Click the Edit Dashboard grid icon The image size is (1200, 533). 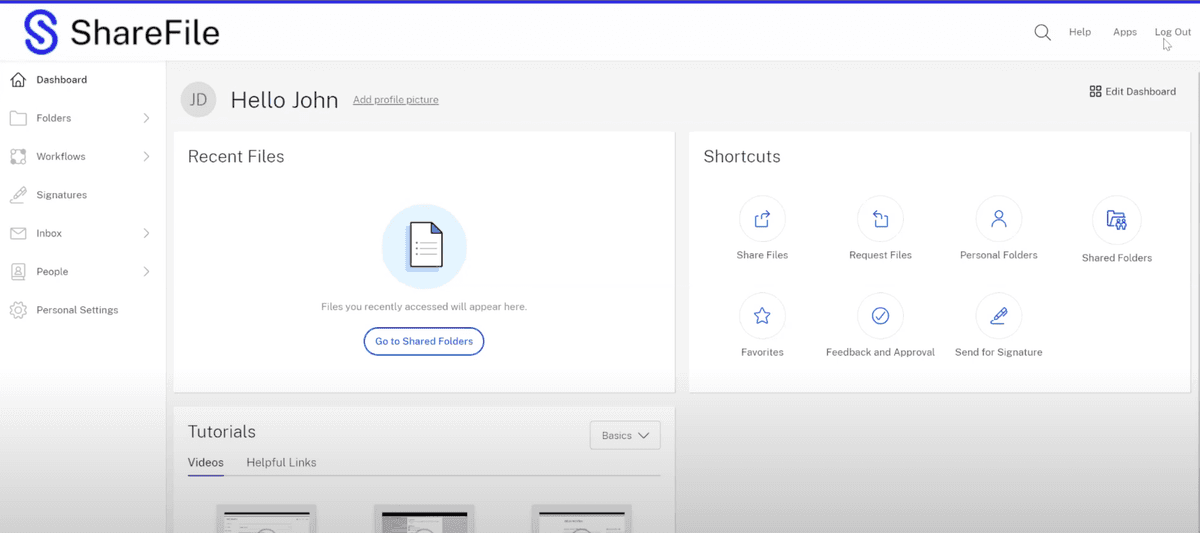point(1095,91)
